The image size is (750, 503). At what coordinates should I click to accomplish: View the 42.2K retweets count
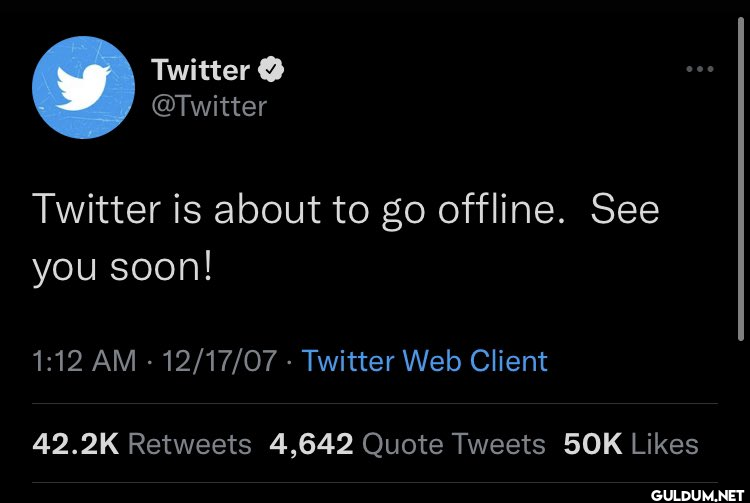click(x=76, y=444)
